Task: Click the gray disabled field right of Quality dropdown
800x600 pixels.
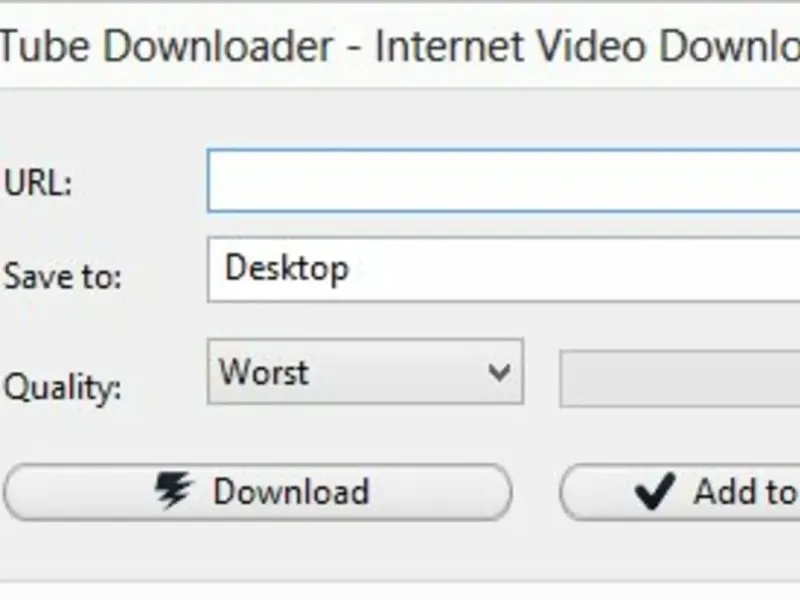Action: coord(680,379)
